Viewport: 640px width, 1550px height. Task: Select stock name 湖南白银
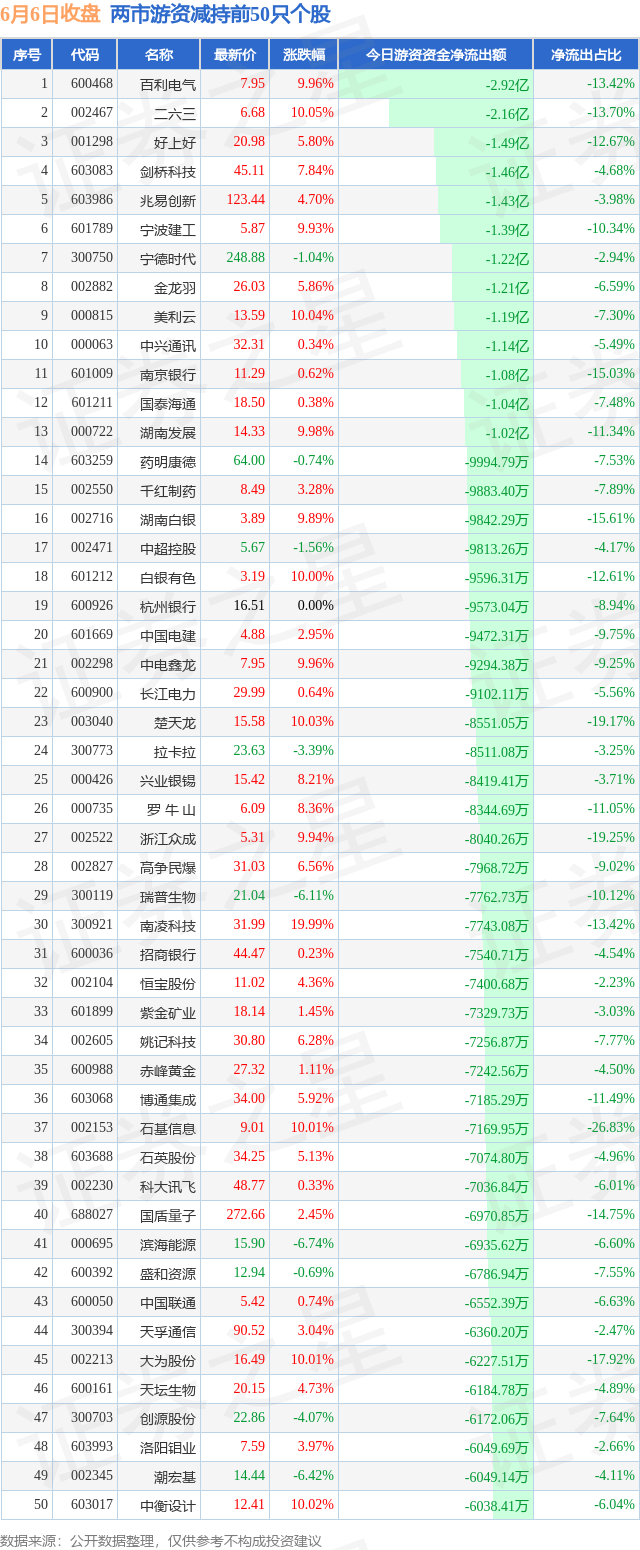168,519
